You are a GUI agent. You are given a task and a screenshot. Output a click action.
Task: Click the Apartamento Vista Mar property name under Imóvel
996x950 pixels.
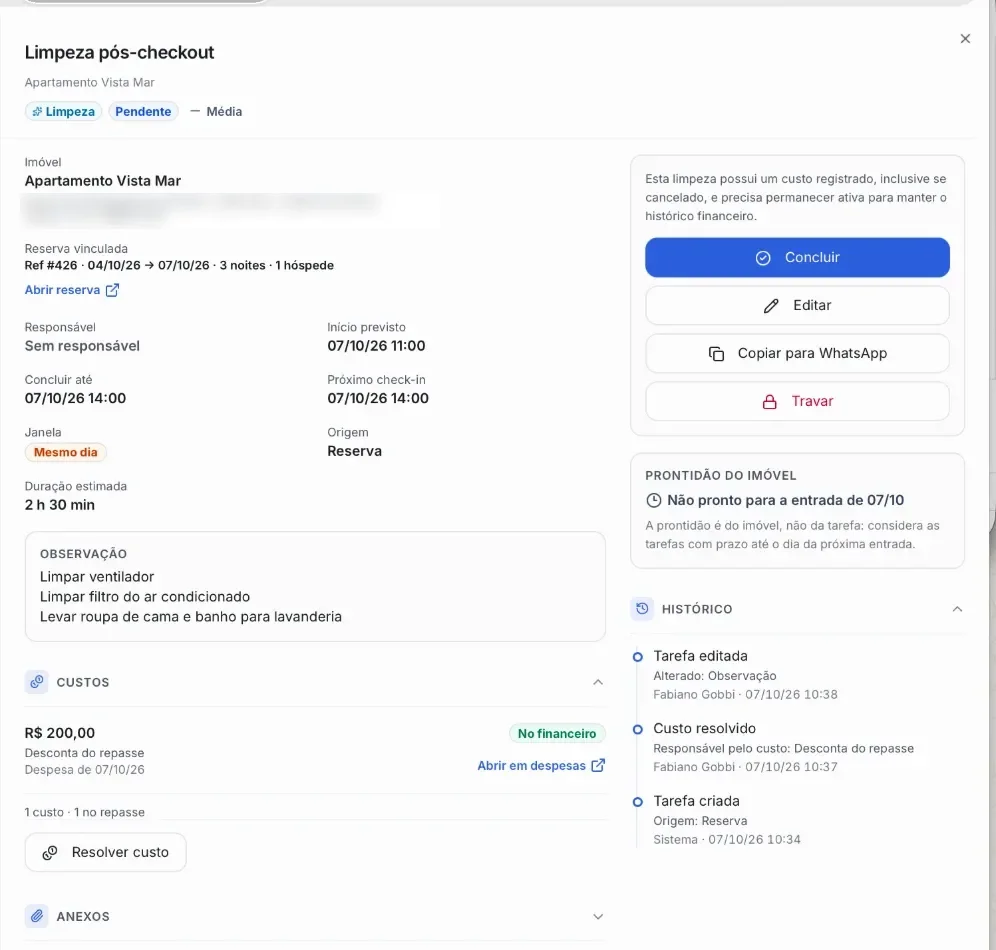tap(103, 181)
